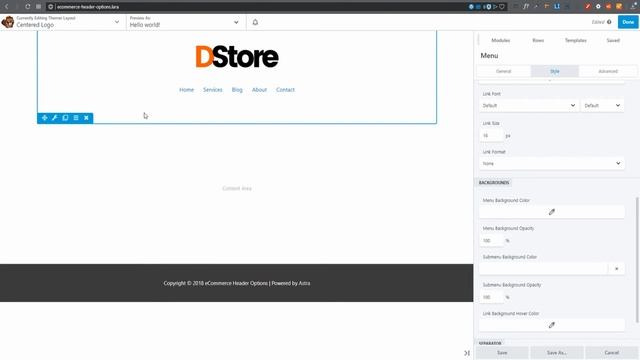Screen dimensions: 640x360
Task: Switch to the General tab
Action: click(503, 71)
